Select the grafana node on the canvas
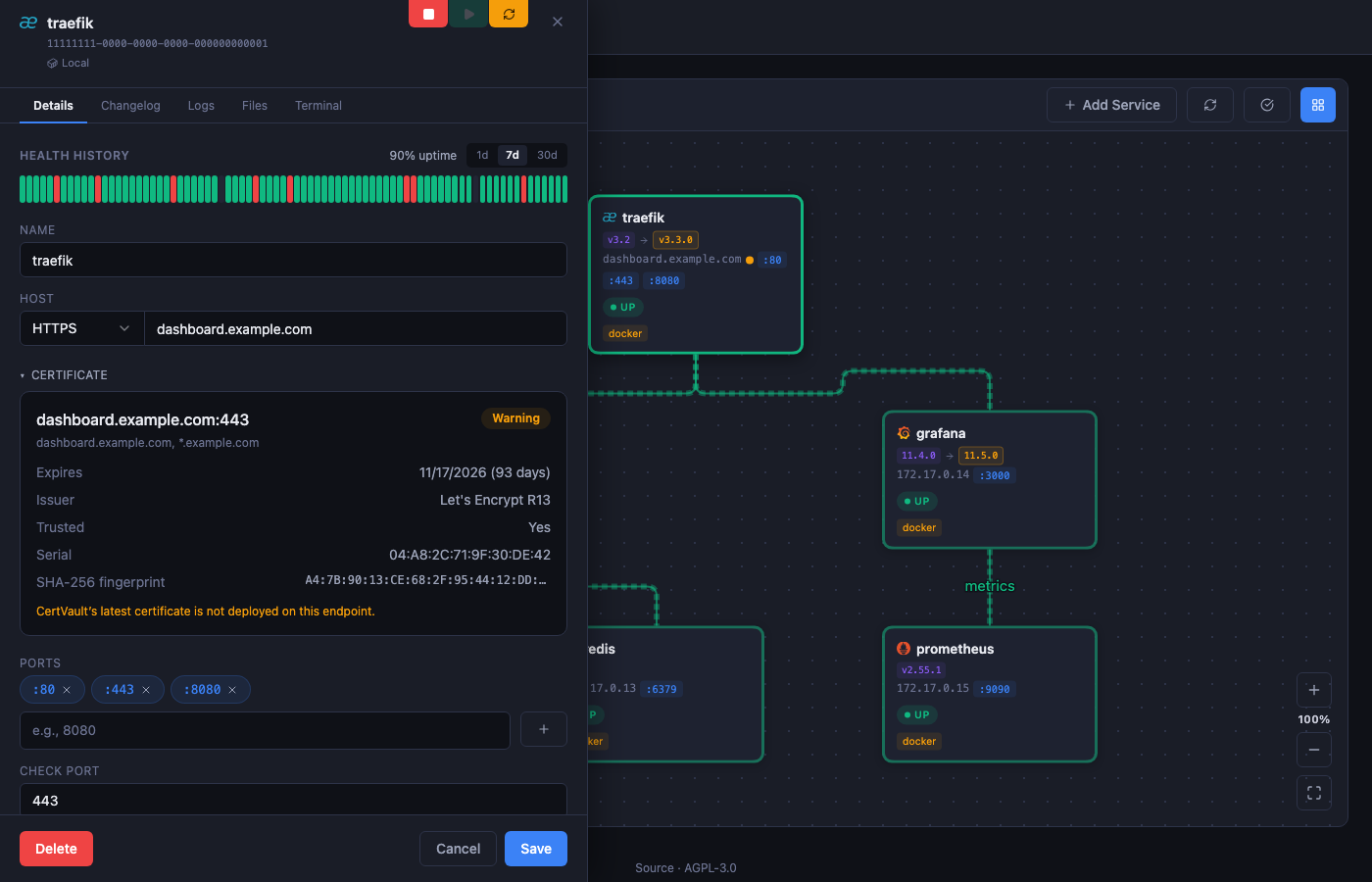 point(990,480)
